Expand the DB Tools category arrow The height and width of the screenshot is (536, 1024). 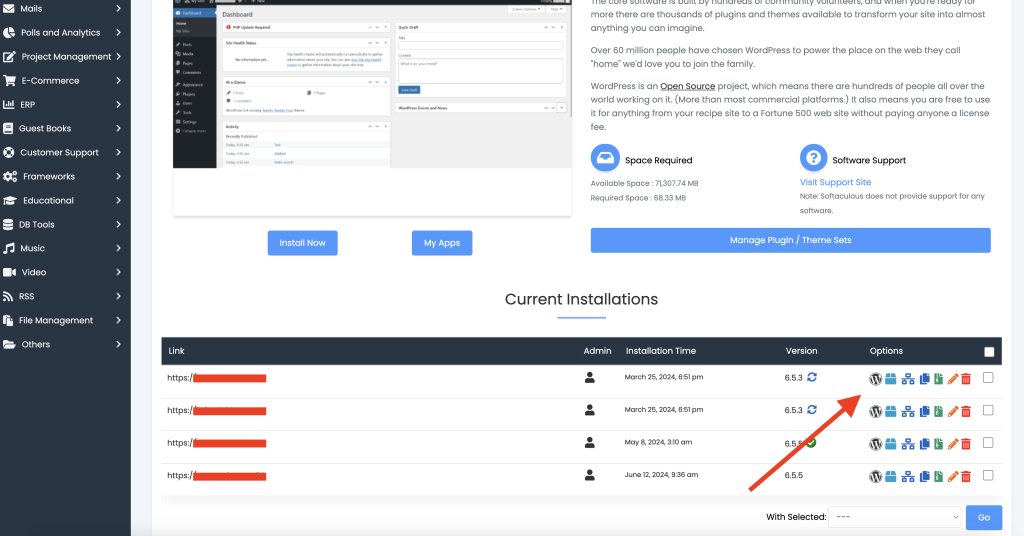tap(118, 224)
